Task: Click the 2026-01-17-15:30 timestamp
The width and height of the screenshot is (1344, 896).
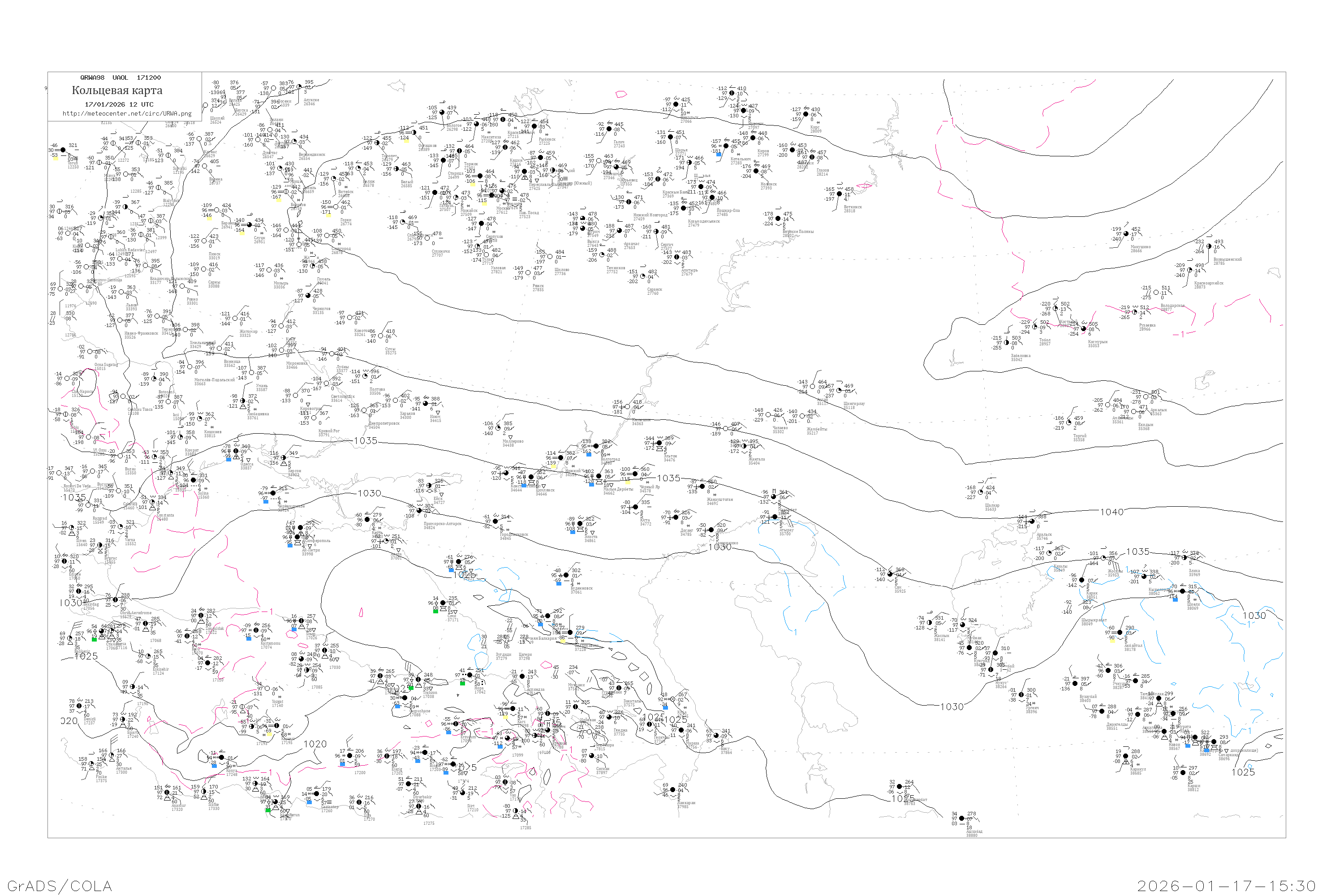Action: coord(1226,886)
